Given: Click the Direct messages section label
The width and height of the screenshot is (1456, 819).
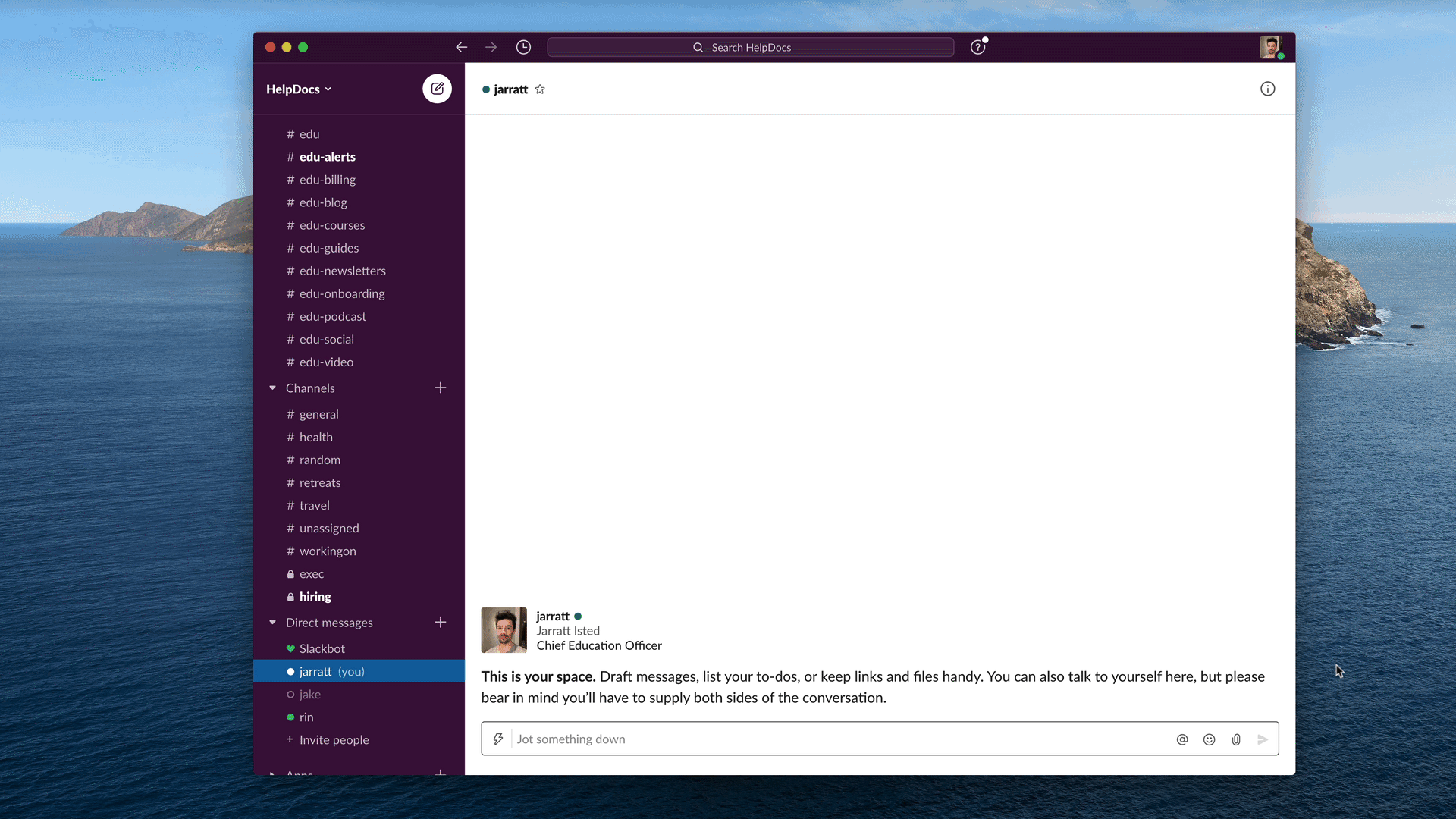Looking at the screenshot, I should (x=329, y=622).
